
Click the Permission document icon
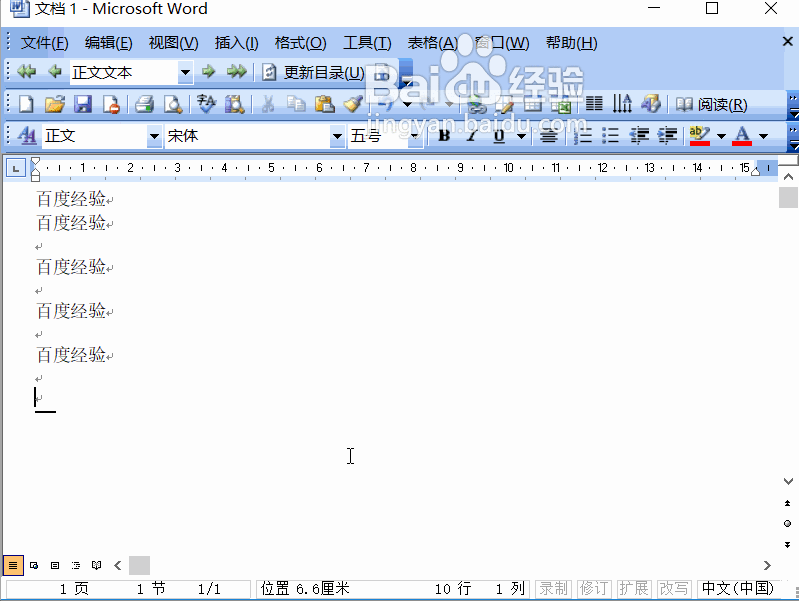pos(111,104)
